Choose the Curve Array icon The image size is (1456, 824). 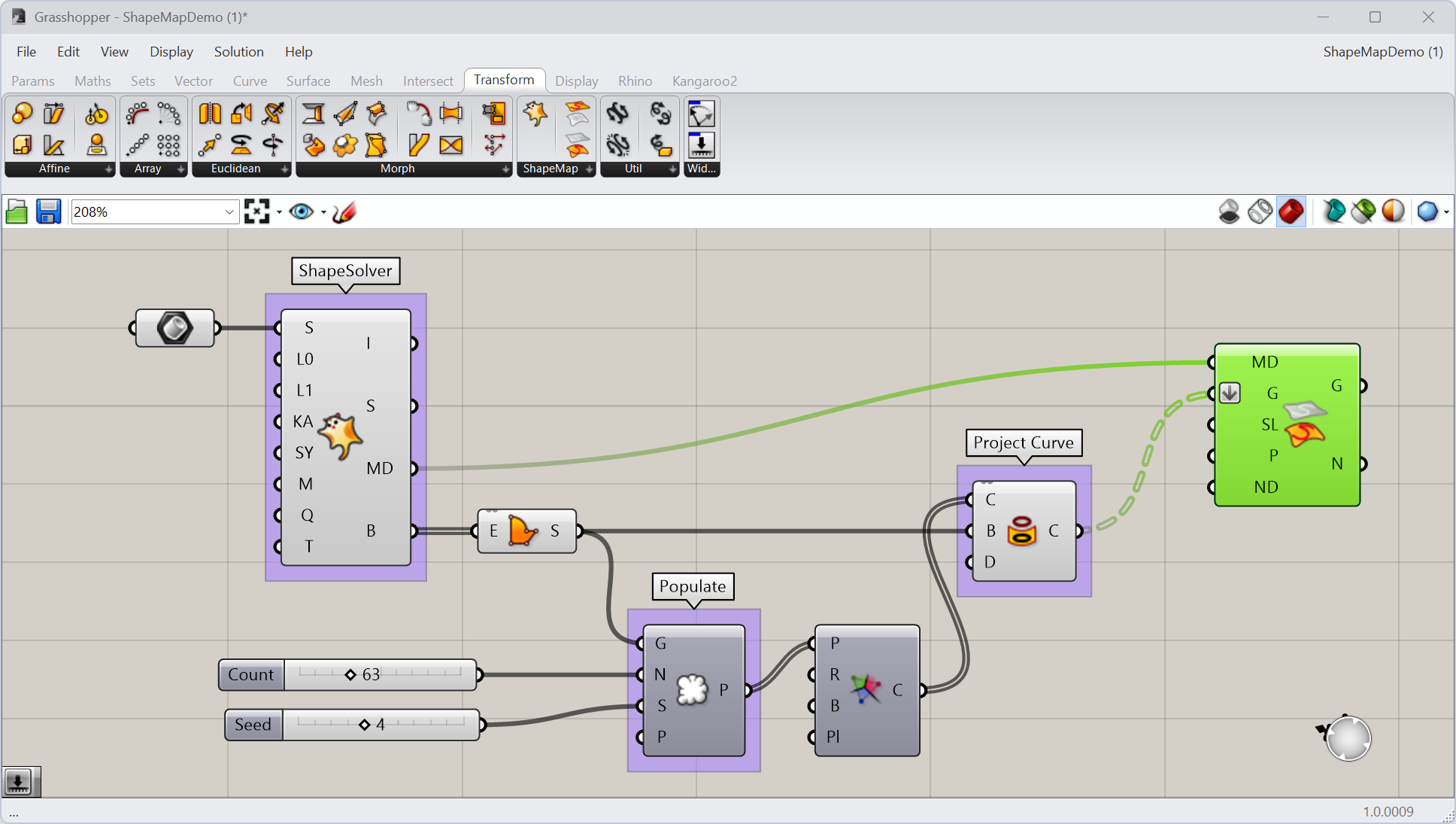[137, 113]
